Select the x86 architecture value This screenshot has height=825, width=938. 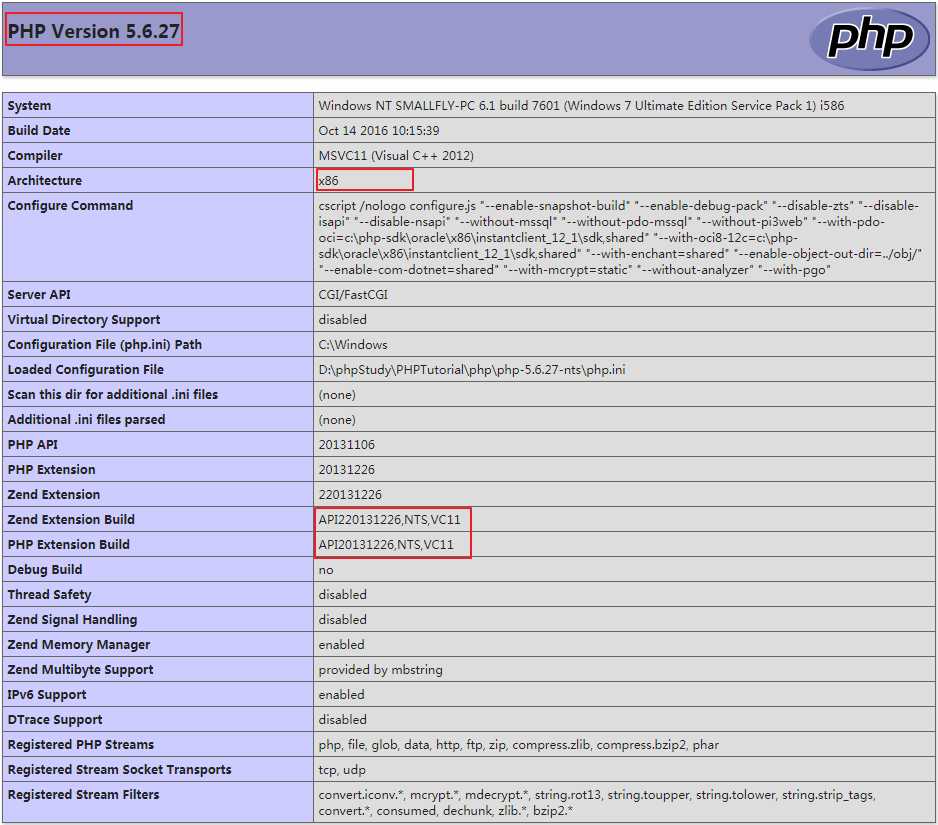pos(328,181)
